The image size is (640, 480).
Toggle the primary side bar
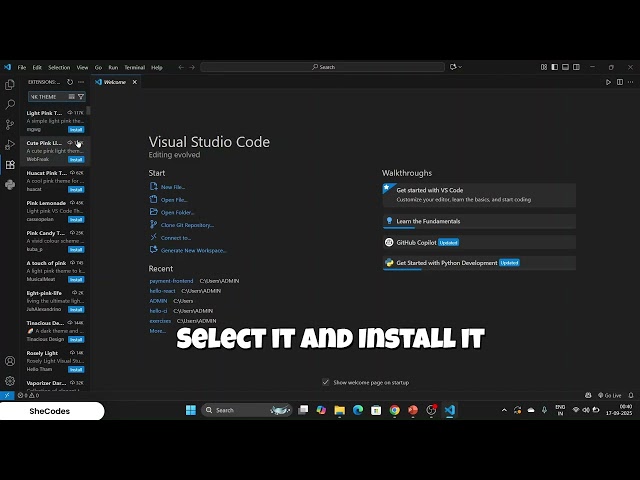[555, 67]
